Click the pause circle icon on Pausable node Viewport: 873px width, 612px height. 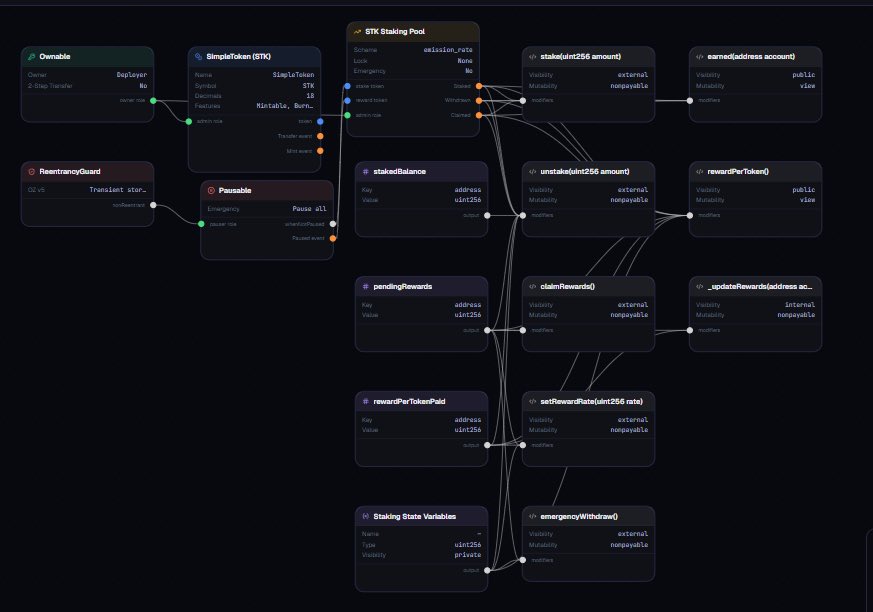click(x=211, y=190)
